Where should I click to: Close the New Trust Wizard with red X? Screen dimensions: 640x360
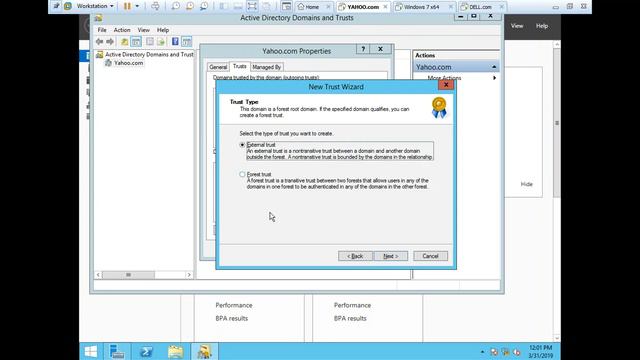point(446,84)
